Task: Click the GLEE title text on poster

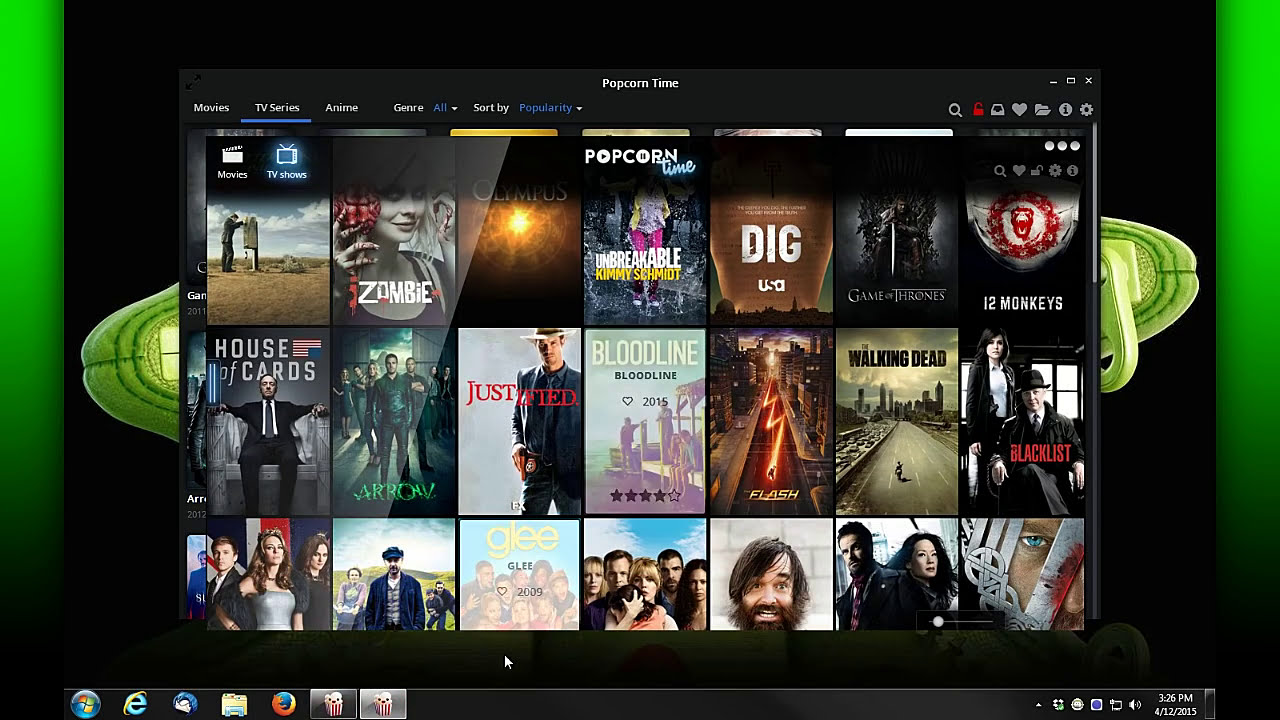Action: 520,566
